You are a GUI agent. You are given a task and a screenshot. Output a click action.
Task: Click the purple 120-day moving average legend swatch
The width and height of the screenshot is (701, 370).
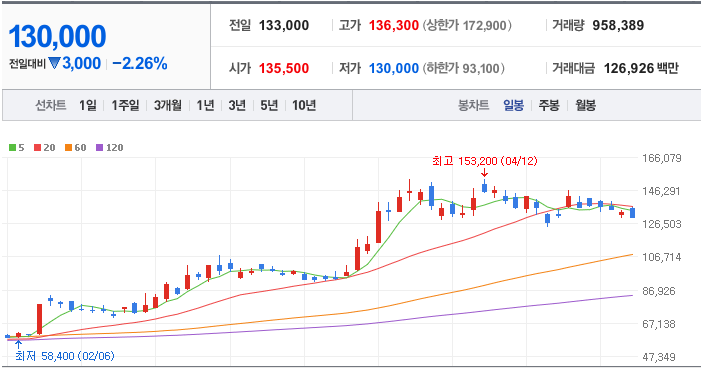(99, 147)
